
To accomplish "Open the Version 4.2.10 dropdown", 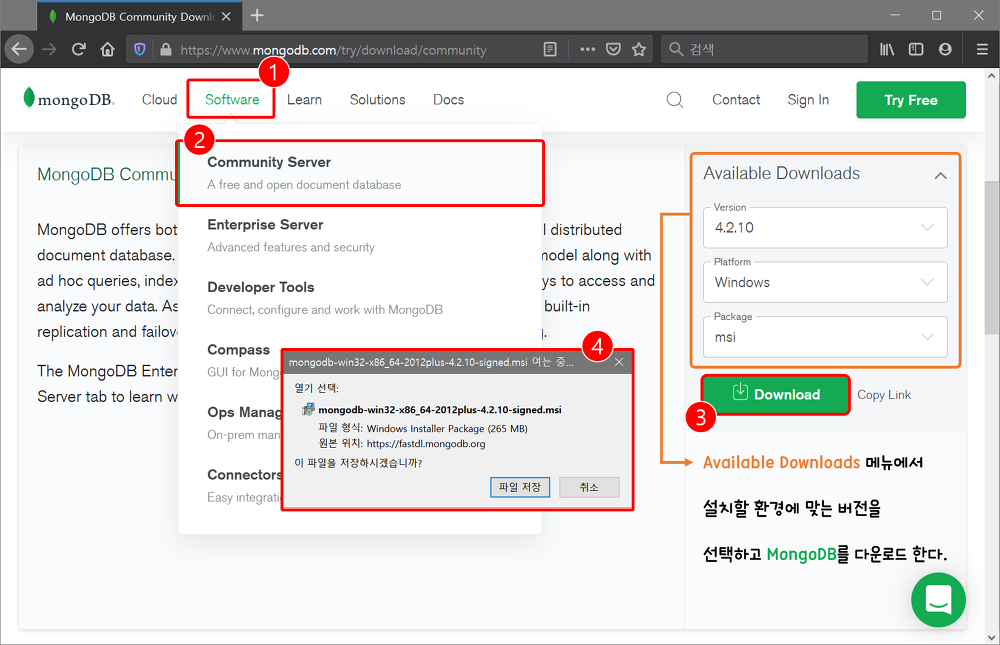I will pos(825,227).
